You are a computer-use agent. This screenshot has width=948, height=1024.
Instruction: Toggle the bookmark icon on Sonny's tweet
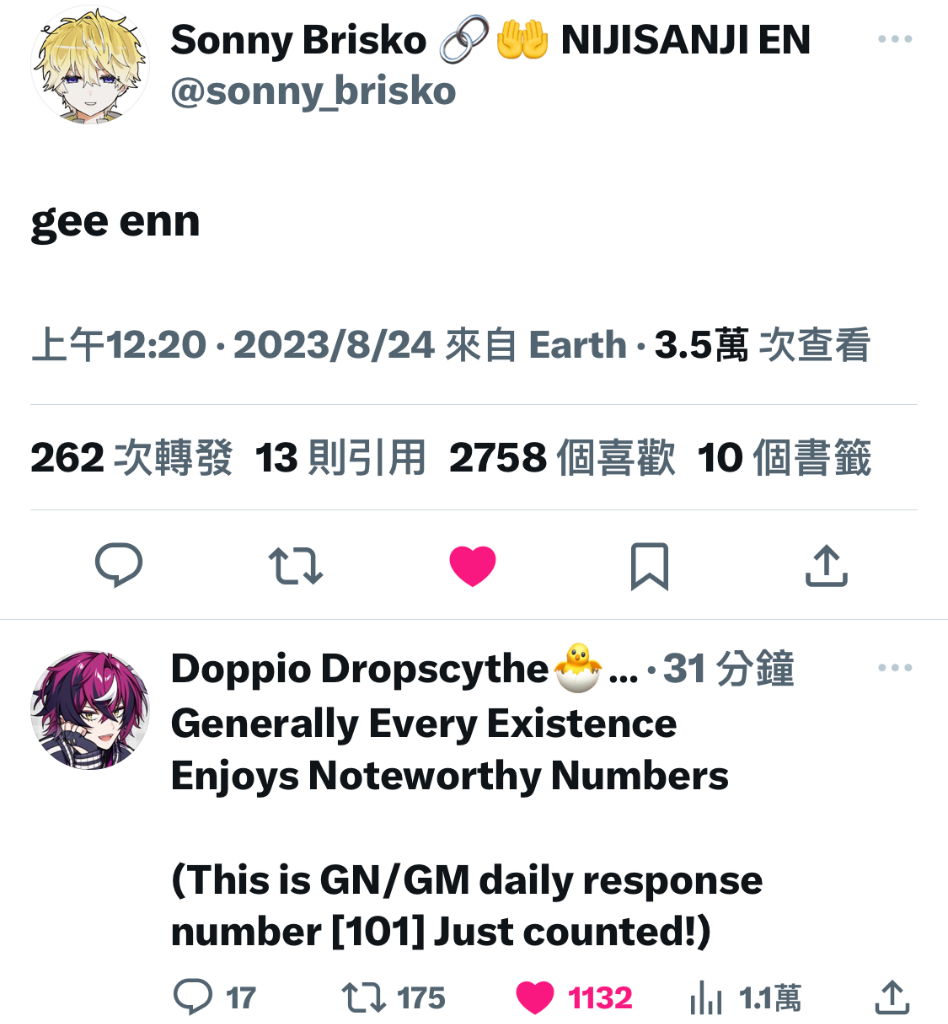(650, 566)
